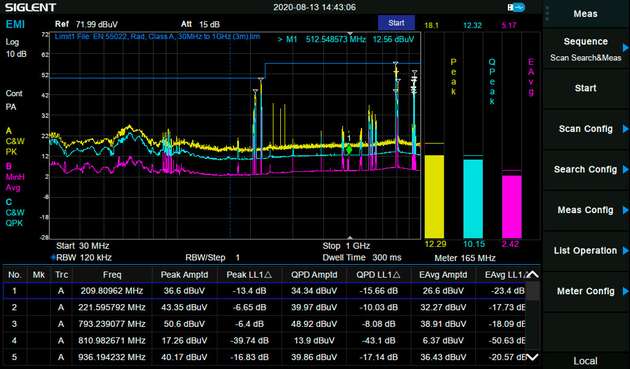630x369 pixels.
Task: Click the Meter 165 MHz label
Action: pos(465,258)
